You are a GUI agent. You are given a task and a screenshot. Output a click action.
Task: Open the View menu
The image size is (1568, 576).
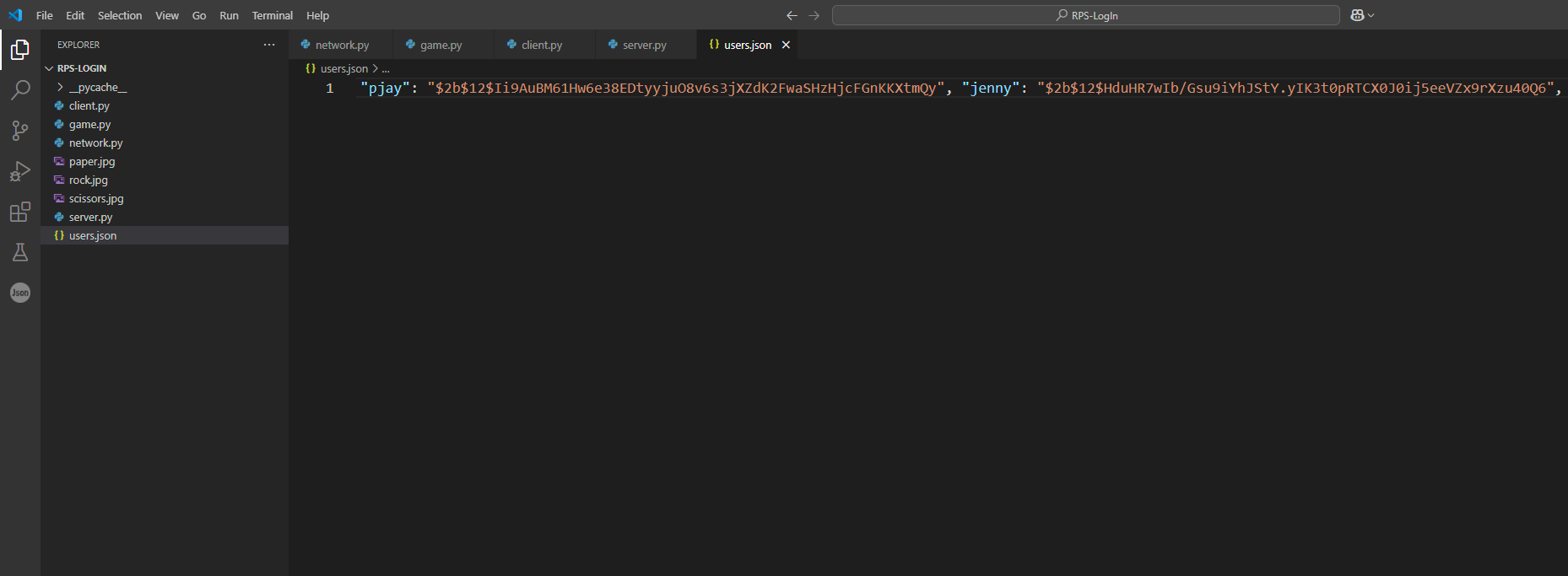(167, 15)
